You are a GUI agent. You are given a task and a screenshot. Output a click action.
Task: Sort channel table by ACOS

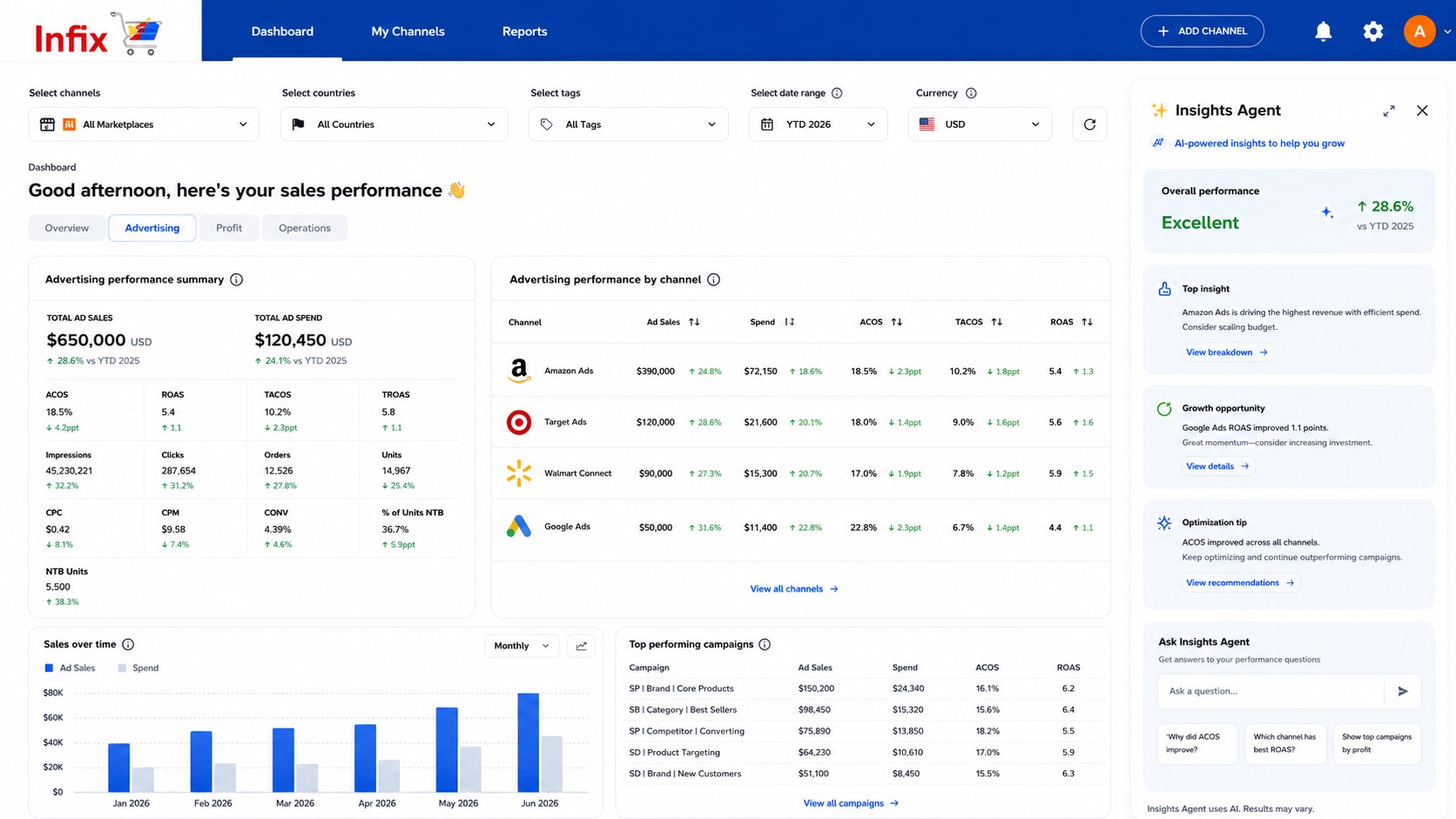tap(896, 322)
